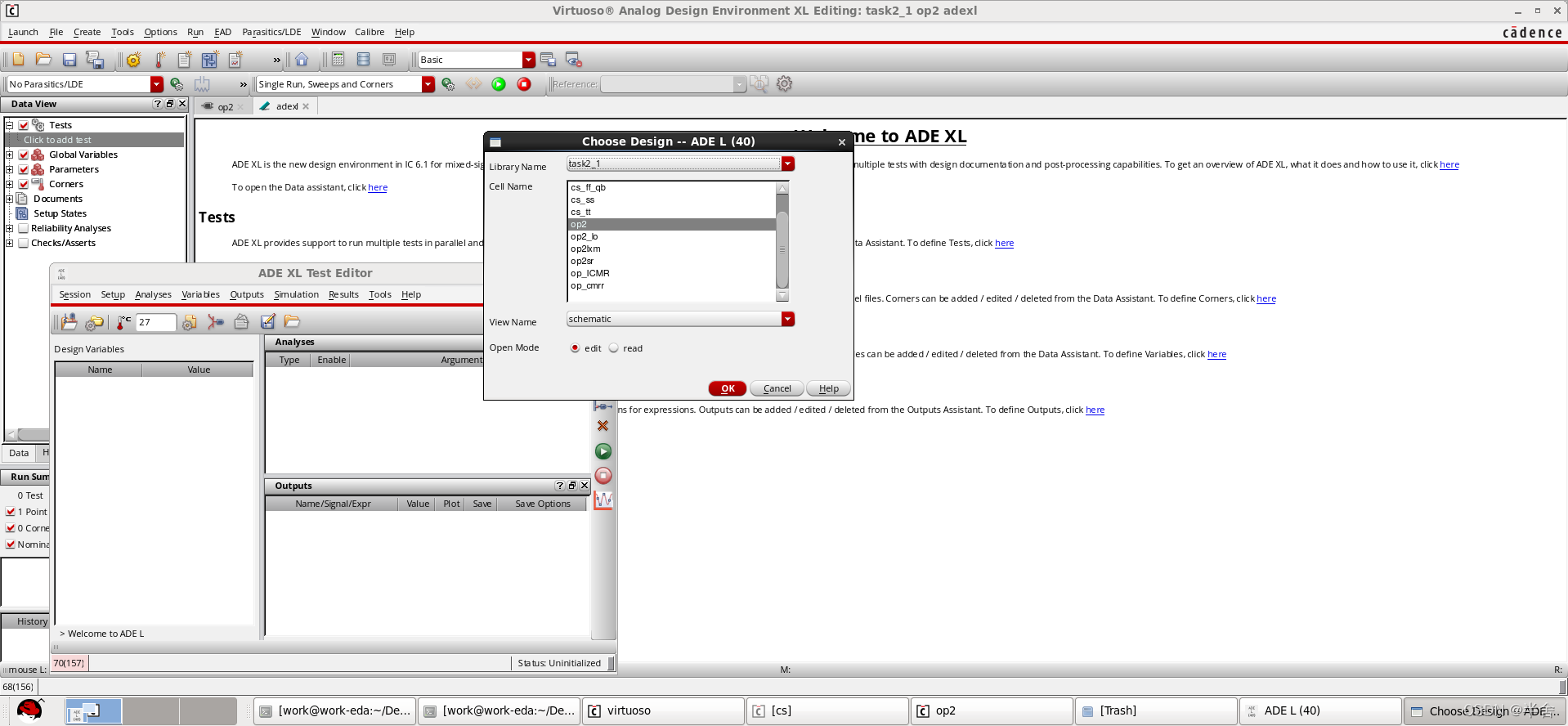Screen dimensions: 1568x726
Task: Click OK in Choose Design dialog
Action: point(728,388)
